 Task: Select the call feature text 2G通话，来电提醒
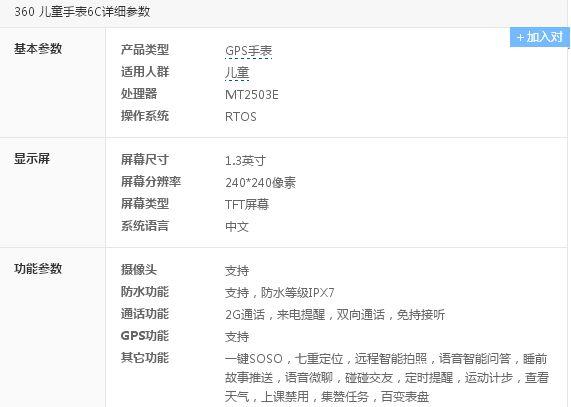[275, 315]
